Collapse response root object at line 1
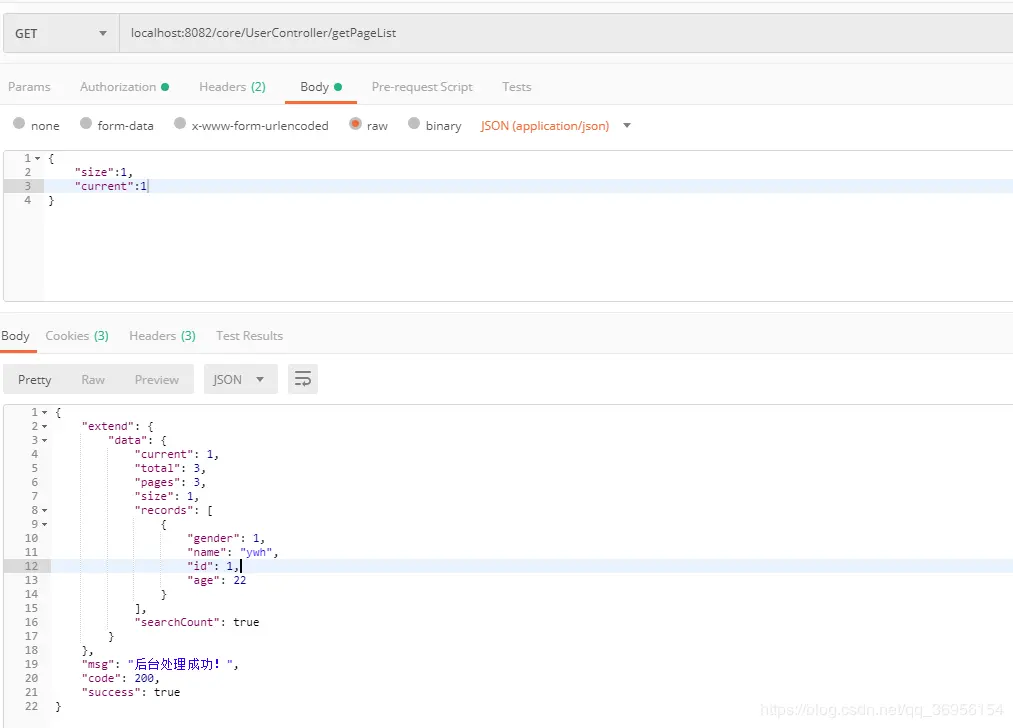 [x=45, y=412]
